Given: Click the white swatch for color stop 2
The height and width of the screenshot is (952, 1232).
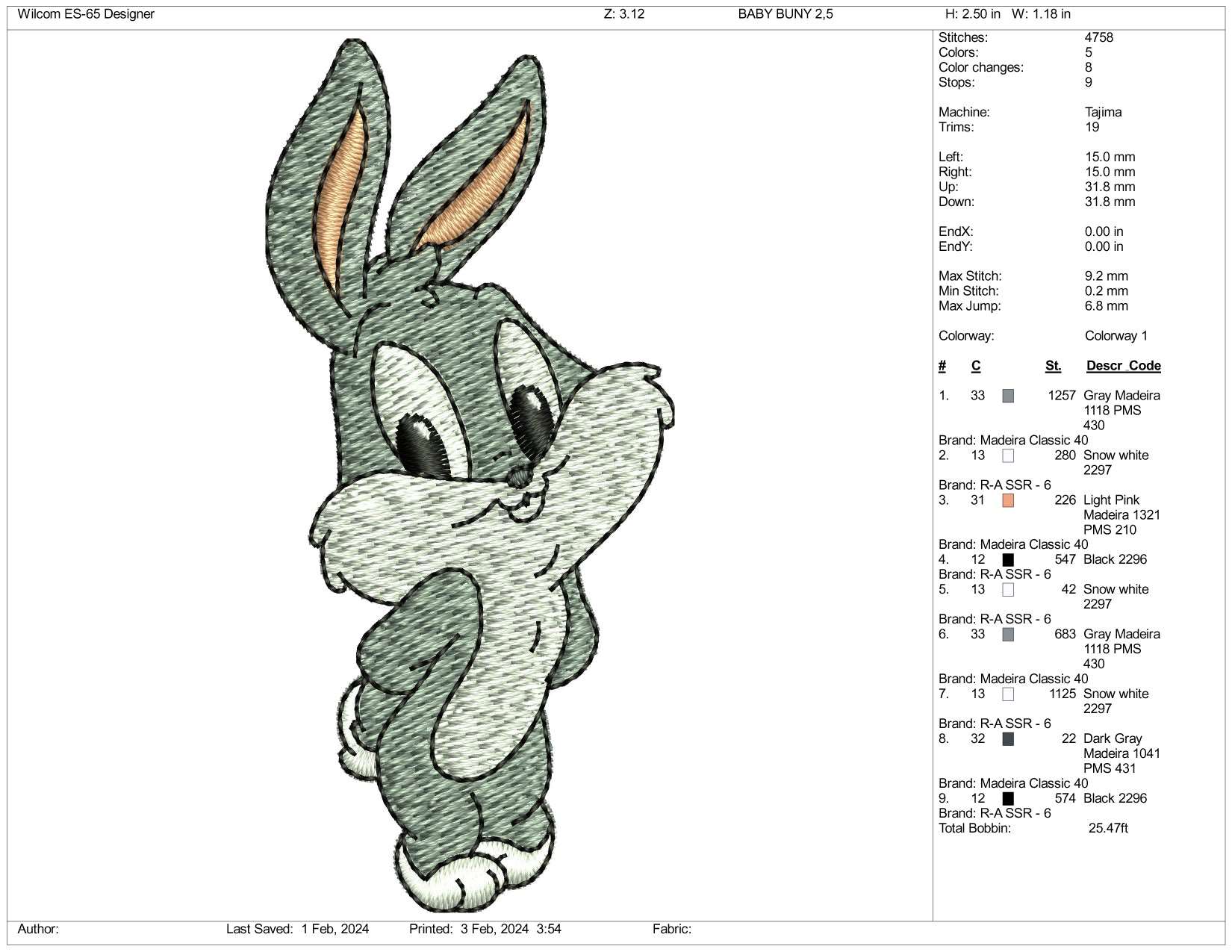Looking at the screenshot, I should 1008,455.
